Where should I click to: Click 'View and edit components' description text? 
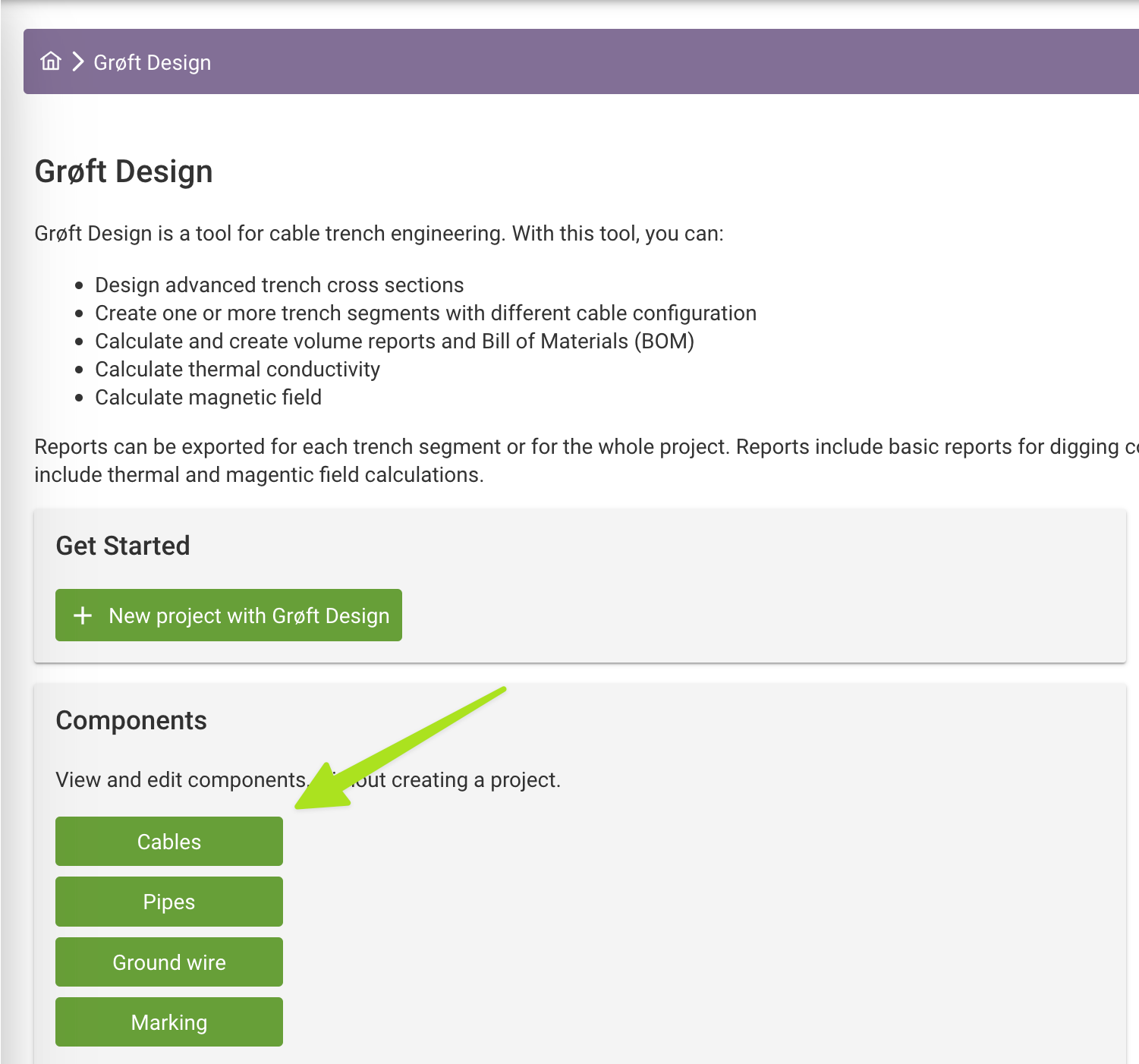308,779
